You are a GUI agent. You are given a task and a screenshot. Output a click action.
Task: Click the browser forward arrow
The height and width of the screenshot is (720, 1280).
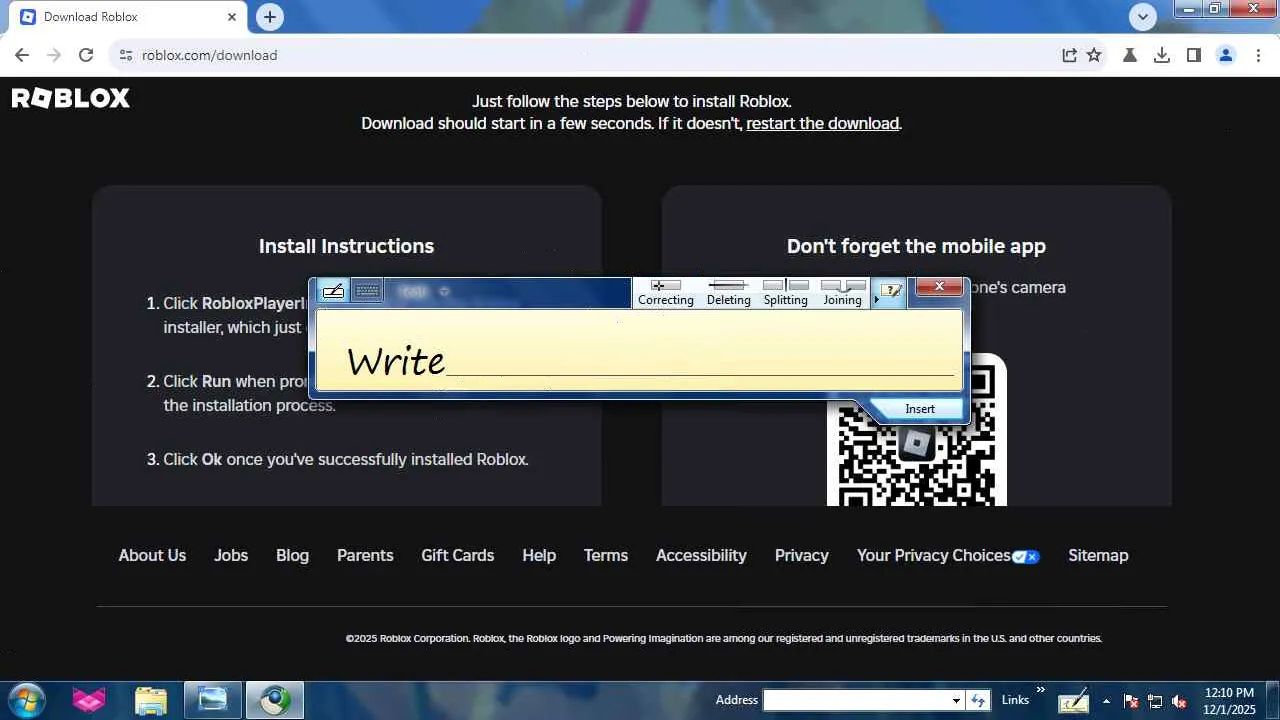pyautogui.click(x=54, y=55)
